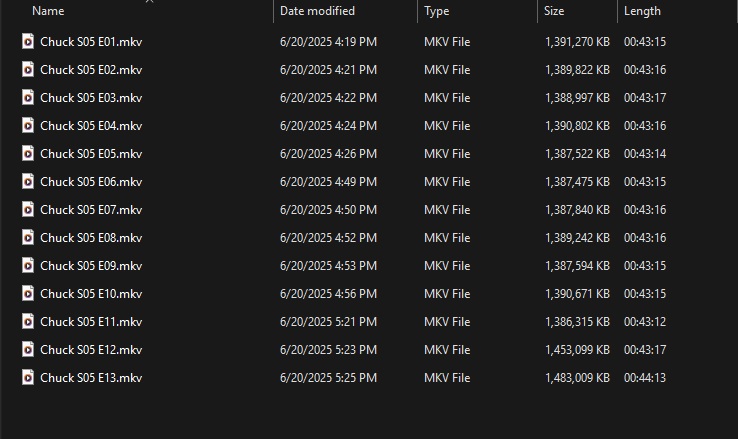Sort by the Date modified column header
Viewport: 738px width, 439px height.
tap(319, 11)
